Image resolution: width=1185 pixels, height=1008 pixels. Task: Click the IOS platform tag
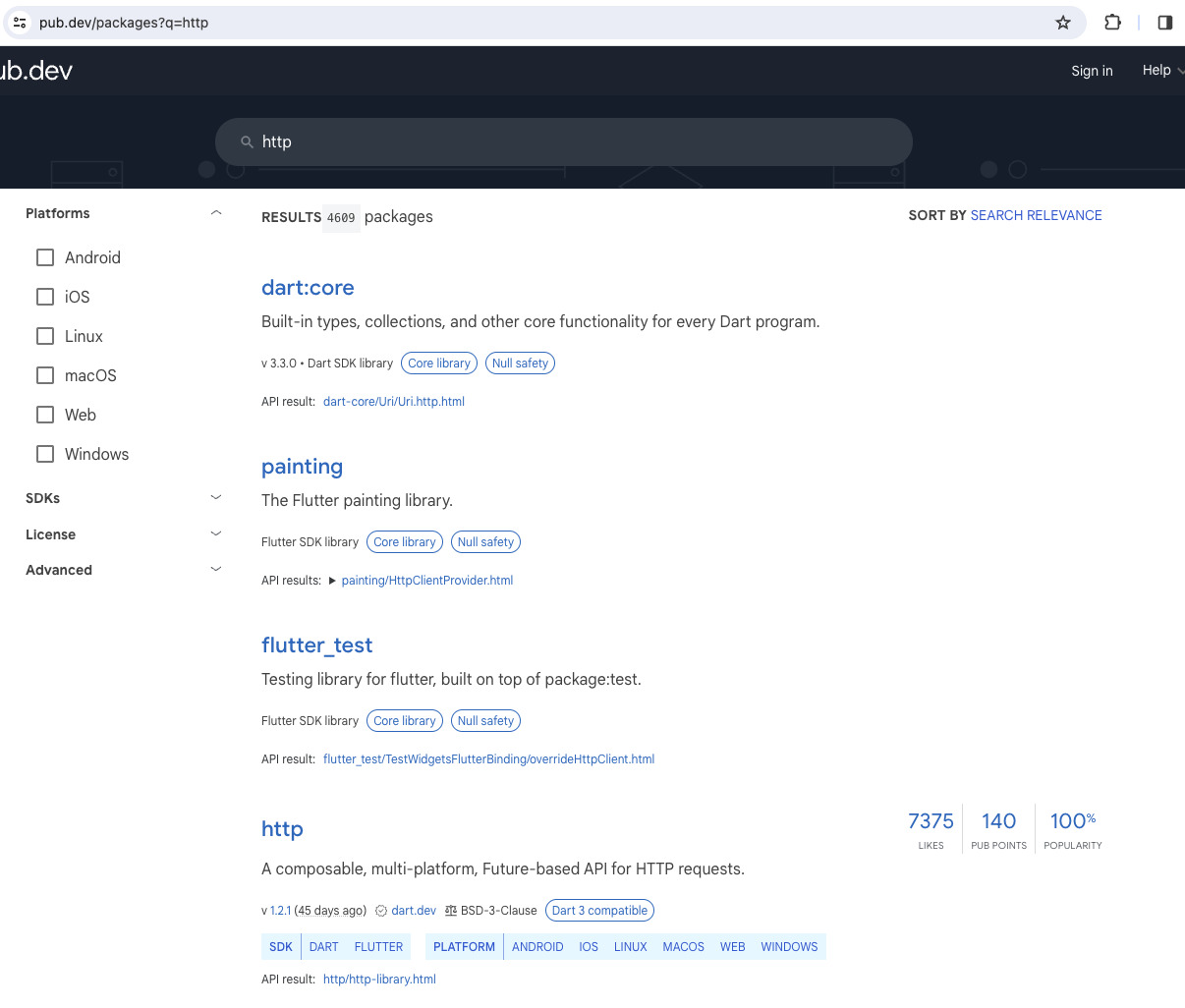click(589, 947)
